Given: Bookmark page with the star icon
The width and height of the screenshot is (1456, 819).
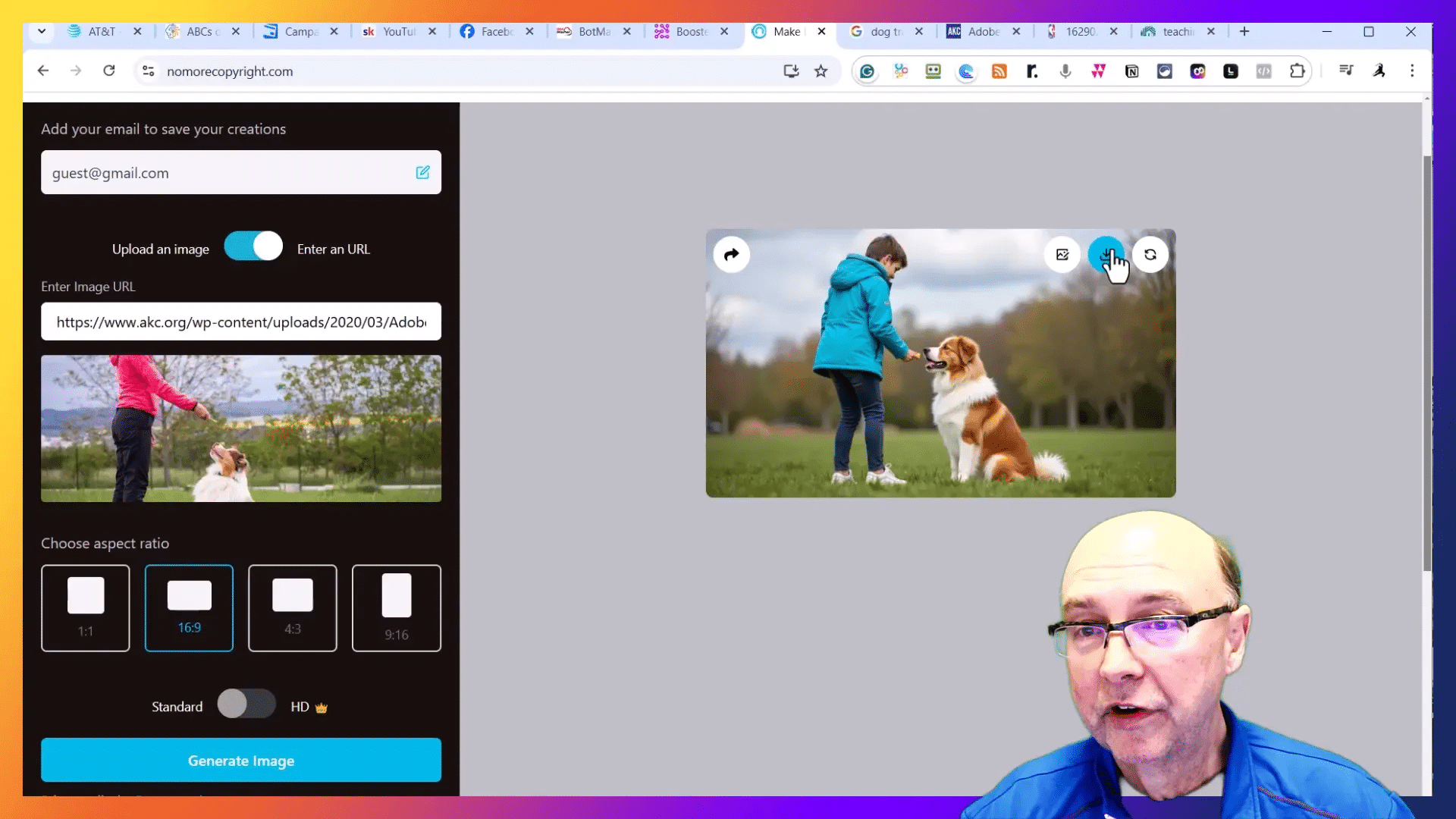Looking at the screenshot, I should [x=821, y=71].
